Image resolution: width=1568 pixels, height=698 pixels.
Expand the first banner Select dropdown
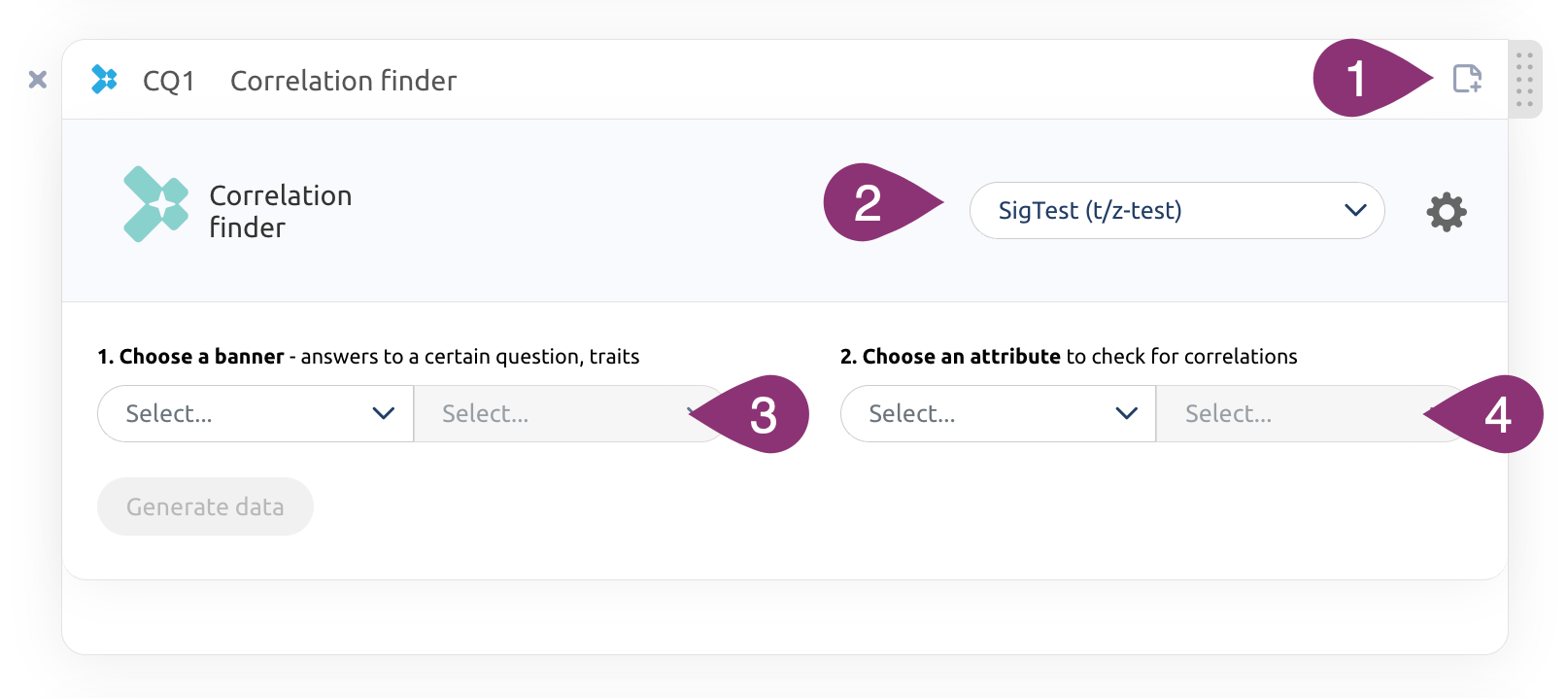tap(256, 414)
